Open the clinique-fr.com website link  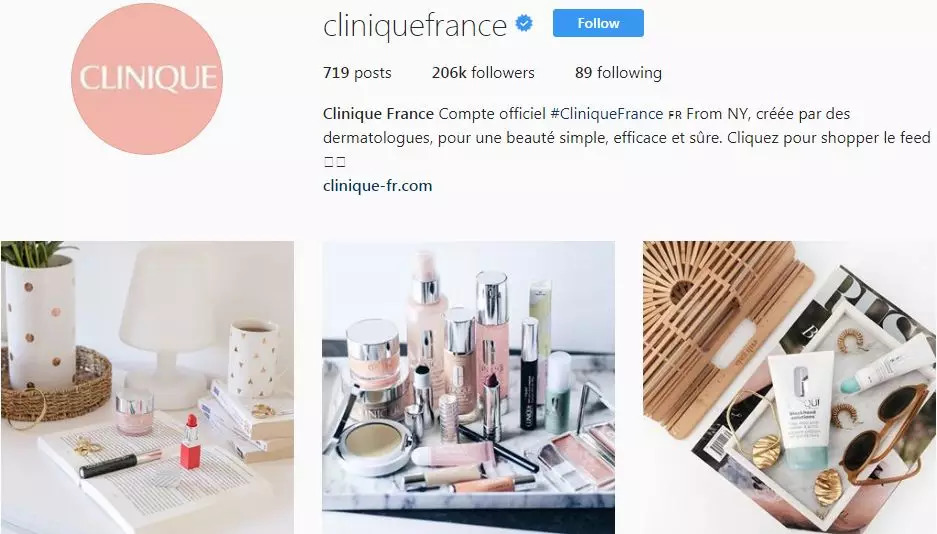coord(377,186)
